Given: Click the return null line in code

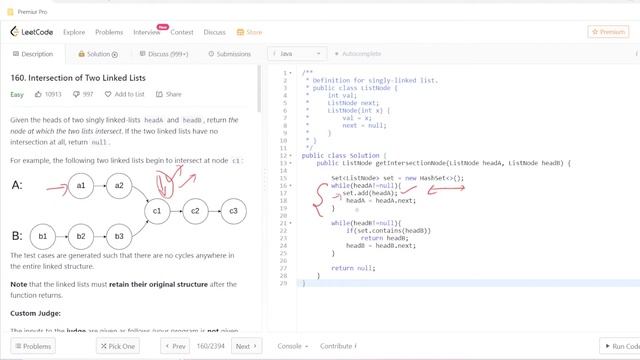Looking at the screenshot, I should pyautogui.click(x=353, y=268).
